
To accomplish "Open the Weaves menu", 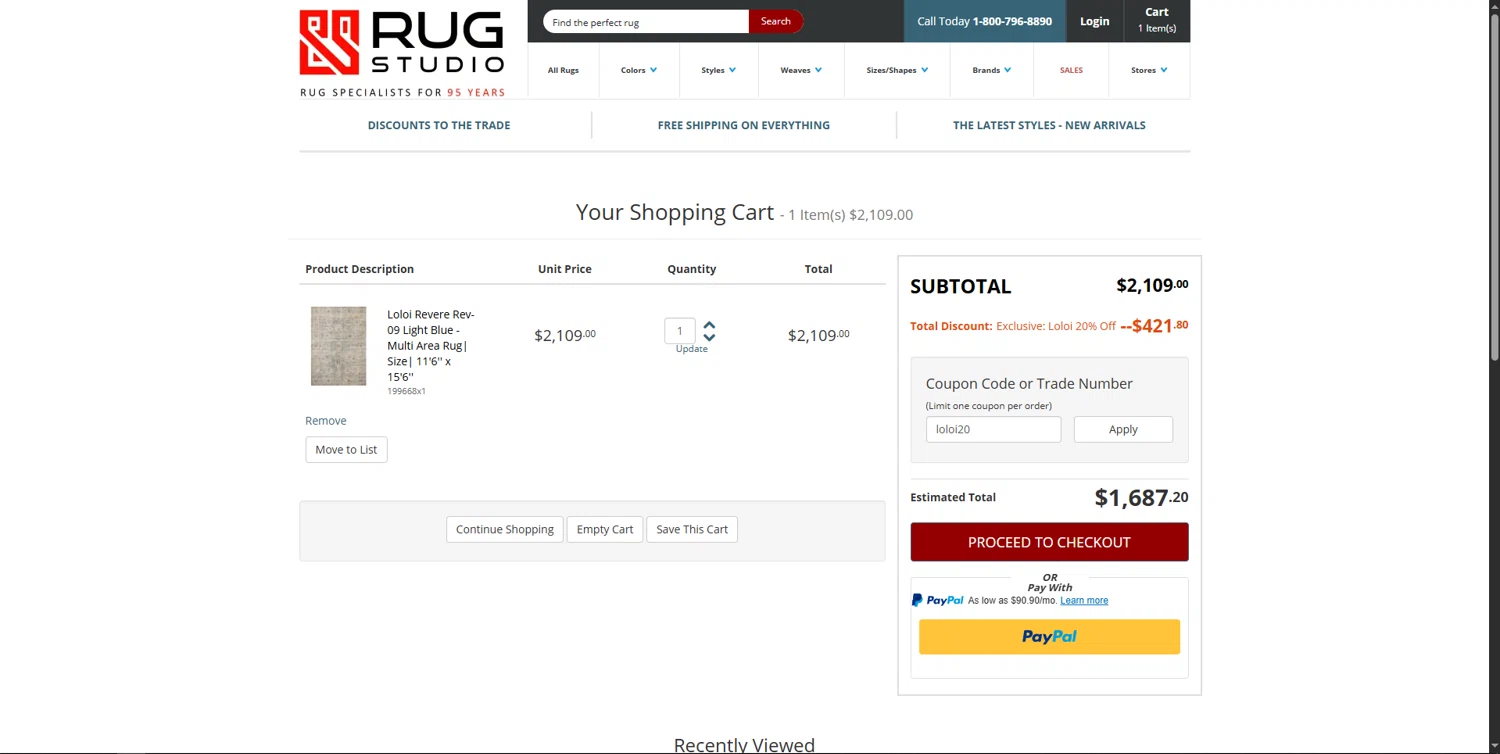I will click(x=801, y=70).
